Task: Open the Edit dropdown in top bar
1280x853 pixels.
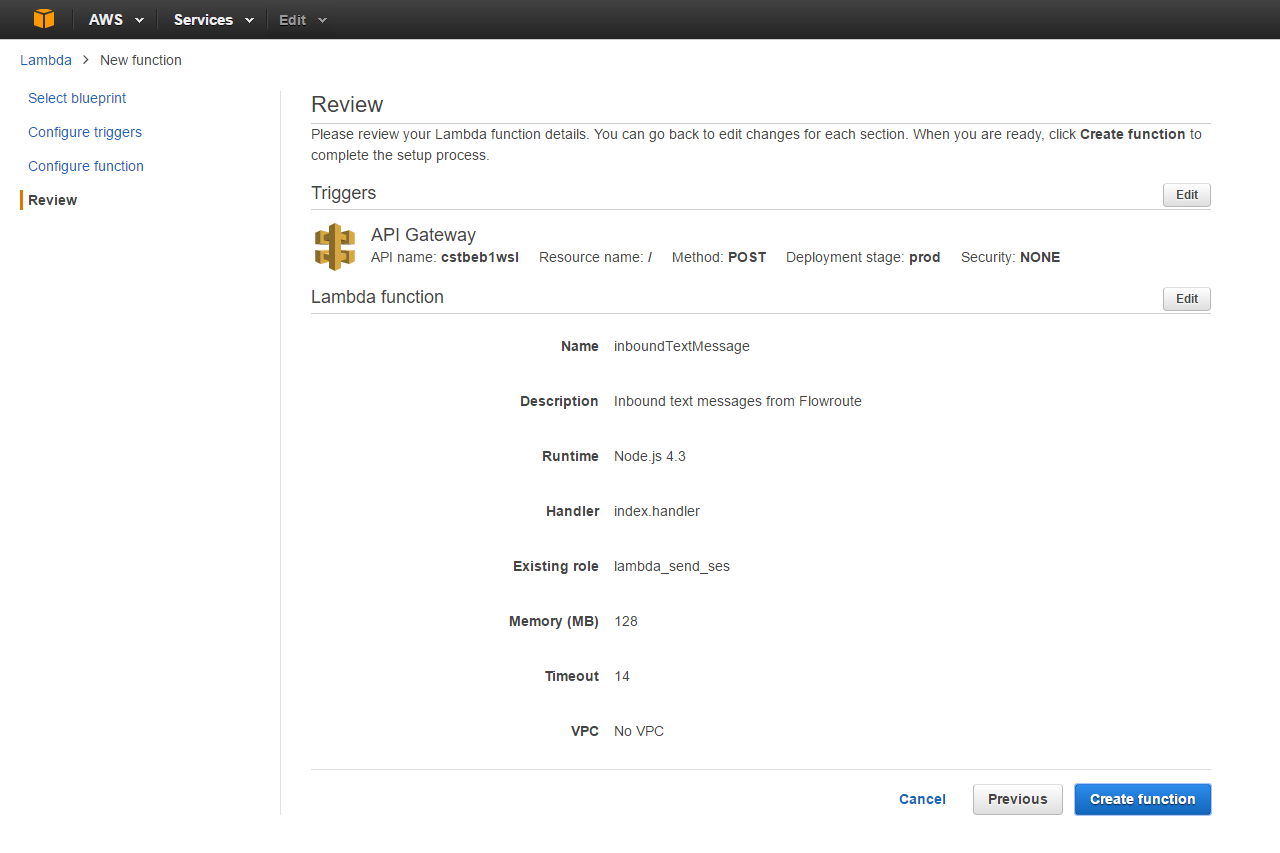Action: (x=303, y=20)
